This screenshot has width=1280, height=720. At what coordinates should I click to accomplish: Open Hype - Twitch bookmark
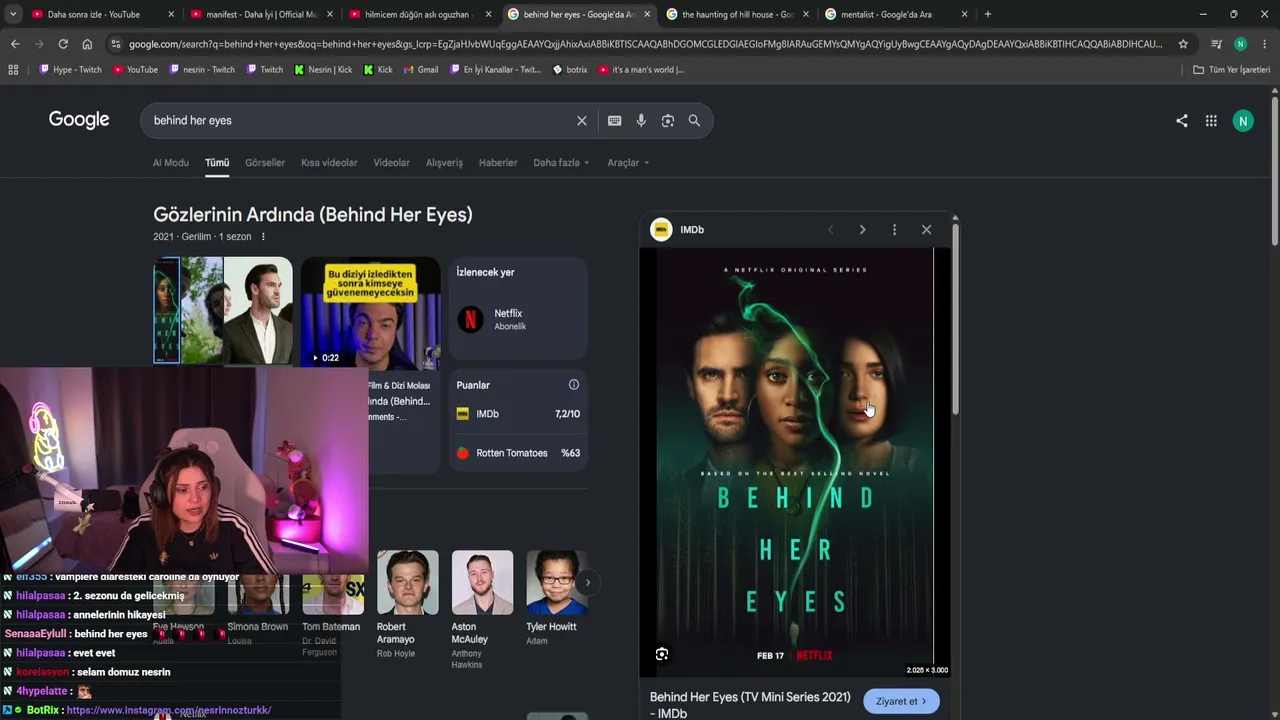tap(70, 70)
